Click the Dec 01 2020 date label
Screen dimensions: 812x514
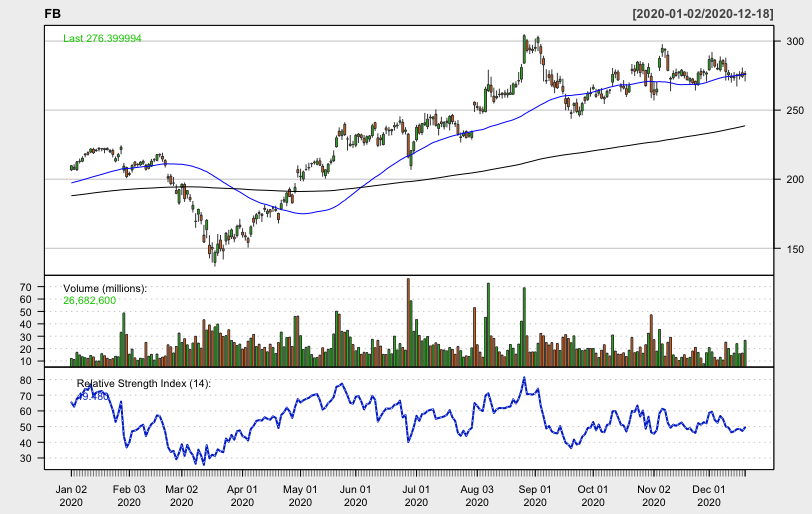click(x=708, y=495)
